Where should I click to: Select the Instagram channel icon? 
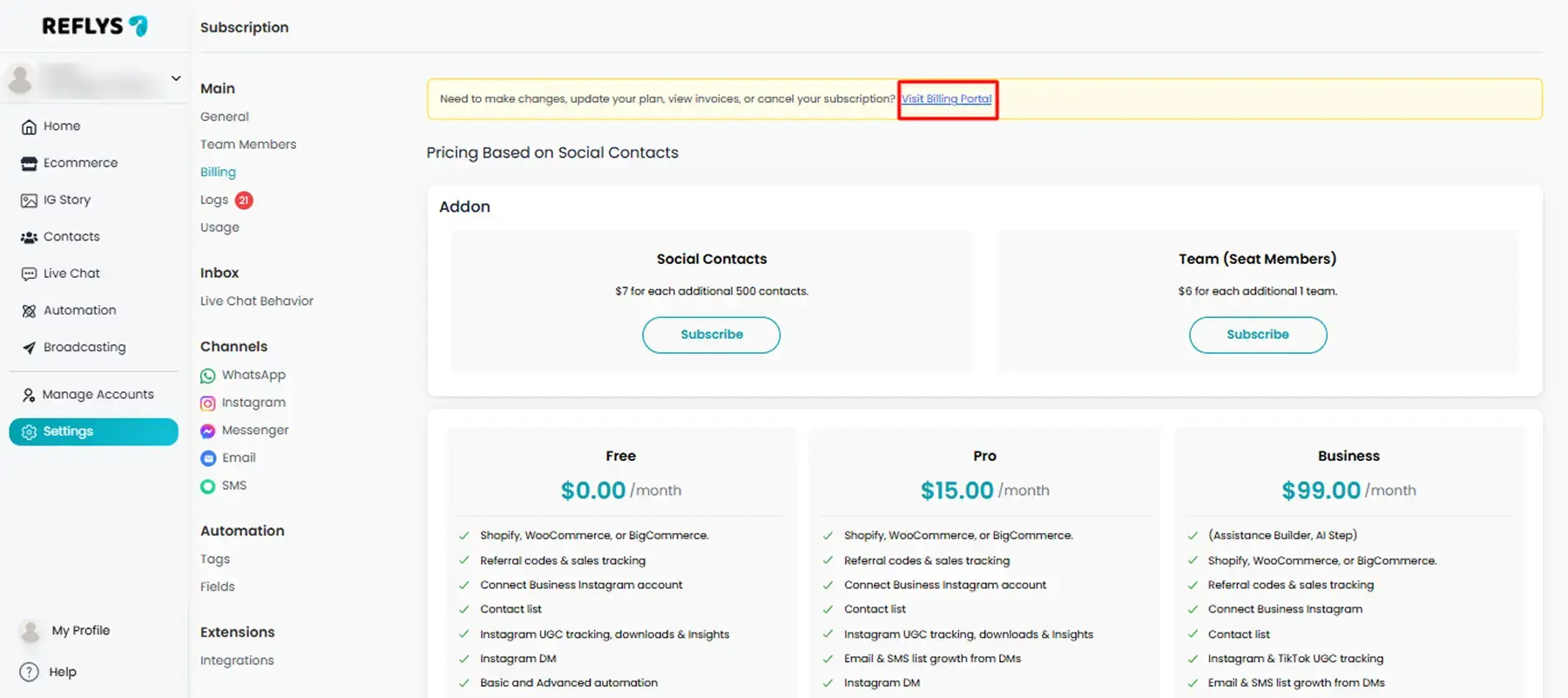click(x=207, y=403)
